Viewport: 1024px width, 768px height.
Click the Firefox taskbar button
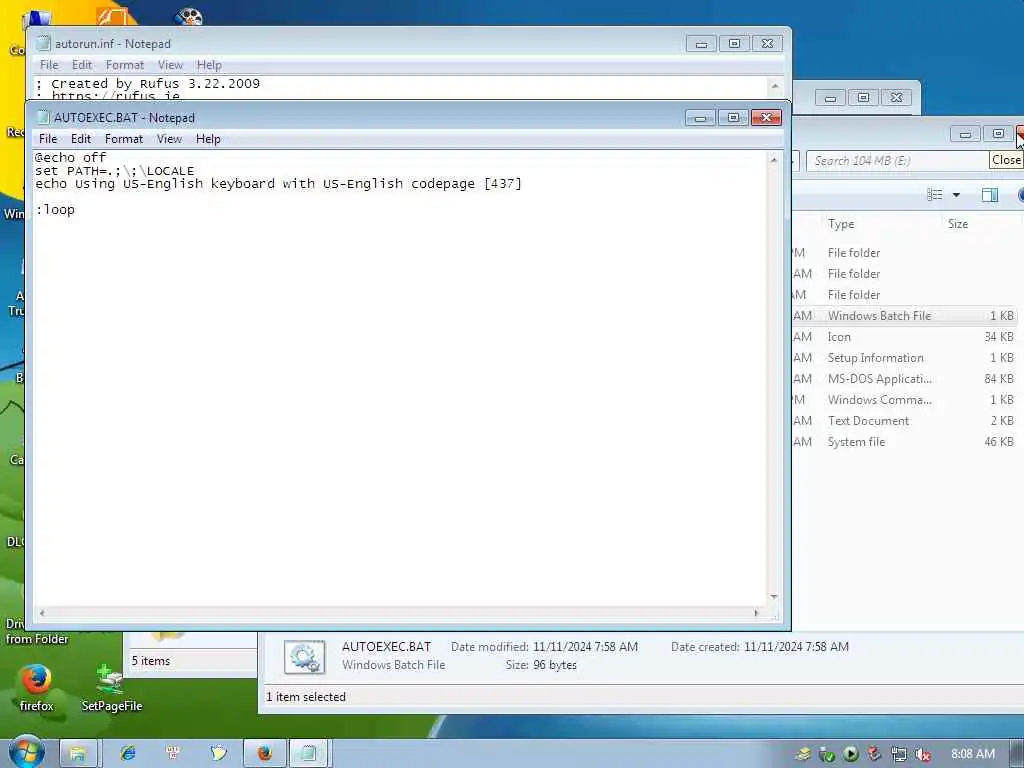264,753
